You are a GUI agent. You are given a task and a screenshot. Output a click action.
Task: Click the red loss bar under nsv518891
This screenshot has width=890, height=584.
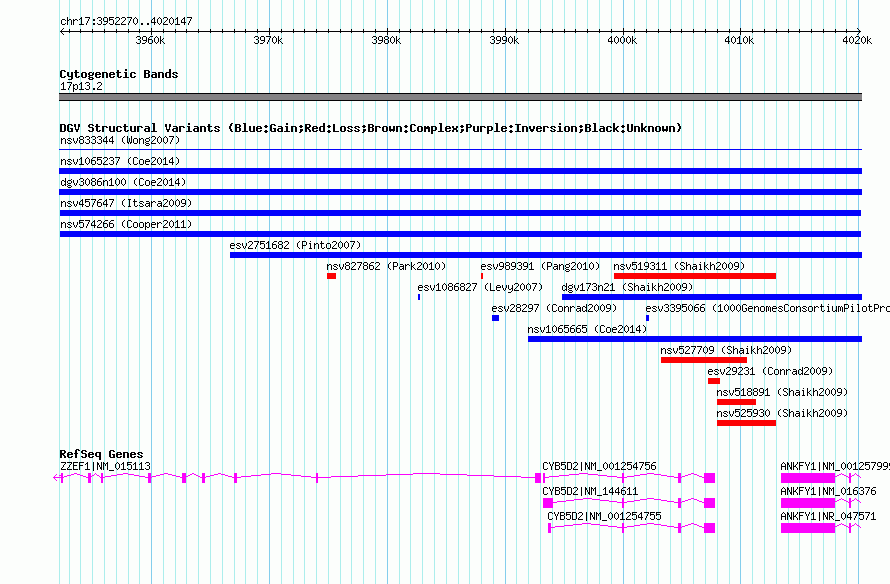pos(736,402)
